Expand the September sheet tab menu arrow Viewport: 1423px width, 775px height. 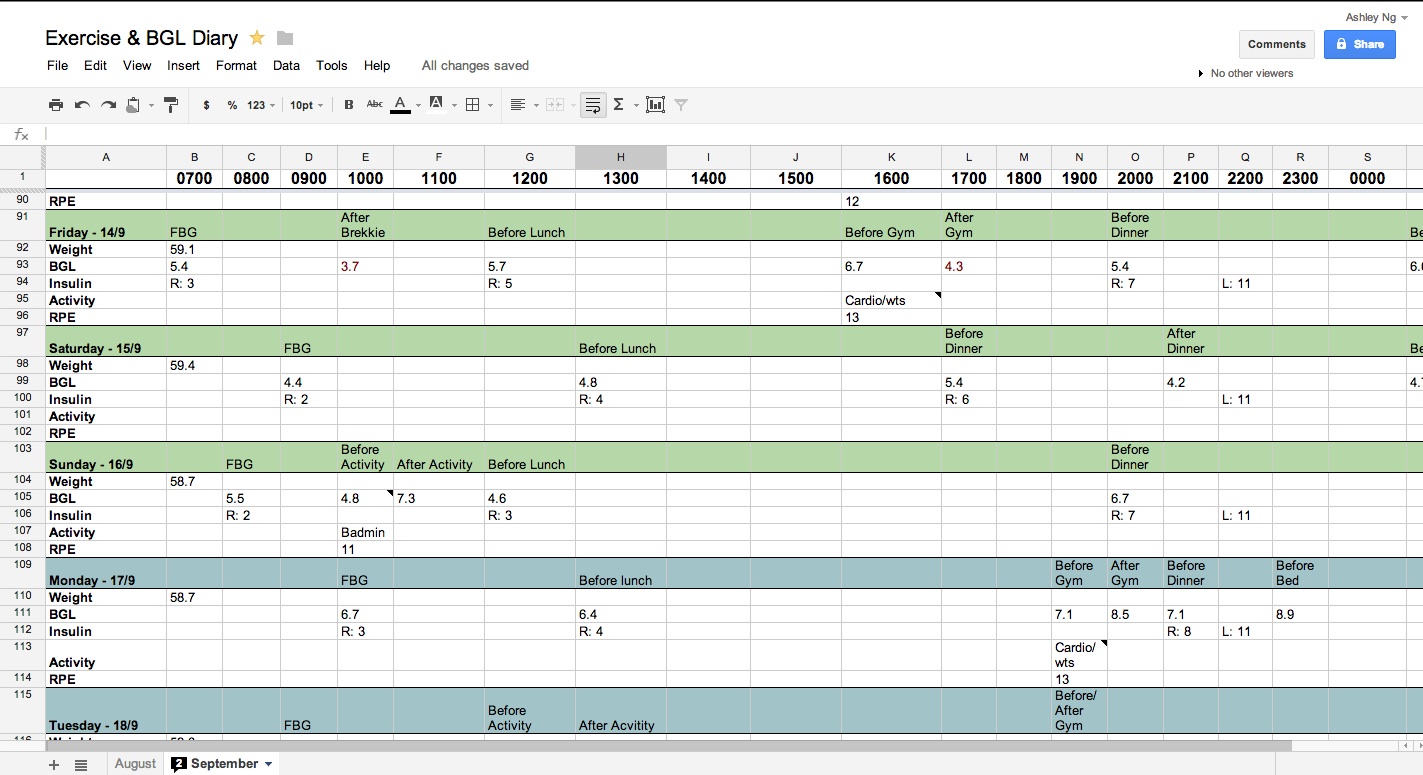(x=268, y=764)
